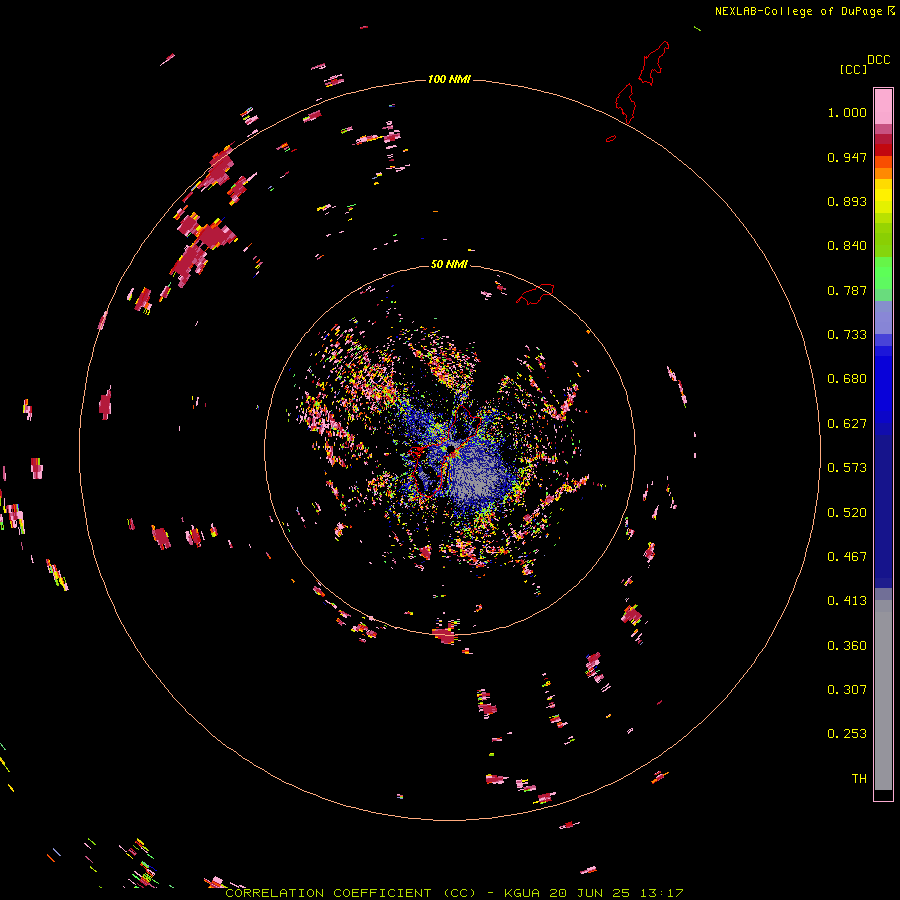The width and height of the screenshot is (900, 900).
Task: Click the 0.307 scale value
Action: (x=847, y=690)
